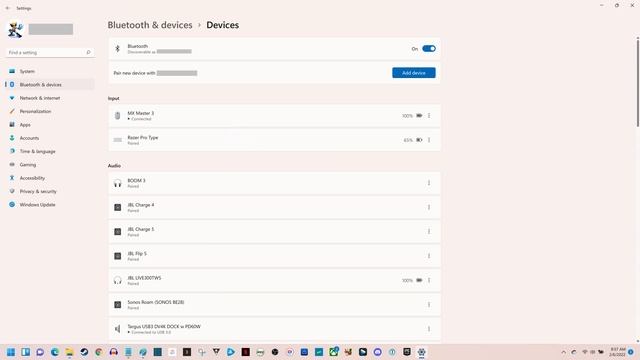Select Bluetooth & devices in sidebar
This screenshot has height=360, width=640.
49,84
